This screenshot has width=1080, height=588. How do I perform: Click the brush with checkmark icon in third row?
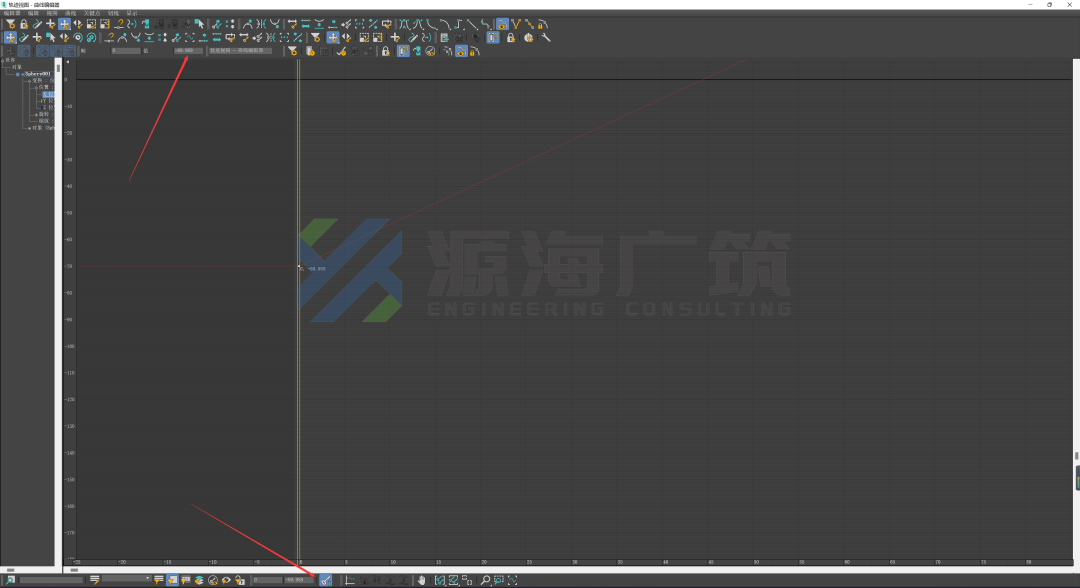pos(342,51)
